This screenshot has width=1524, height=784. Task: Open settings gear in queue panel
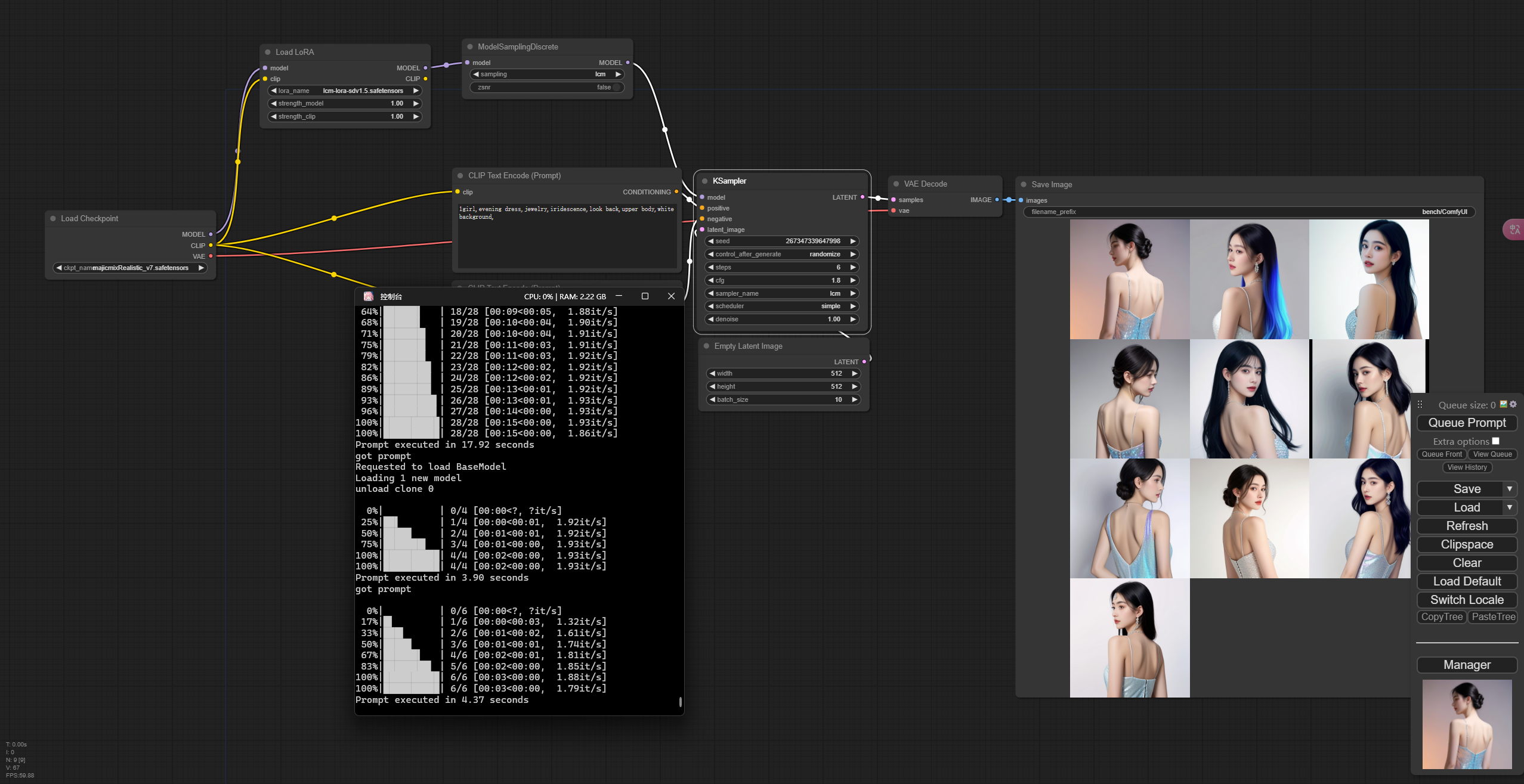click(x=1513, y=404)
